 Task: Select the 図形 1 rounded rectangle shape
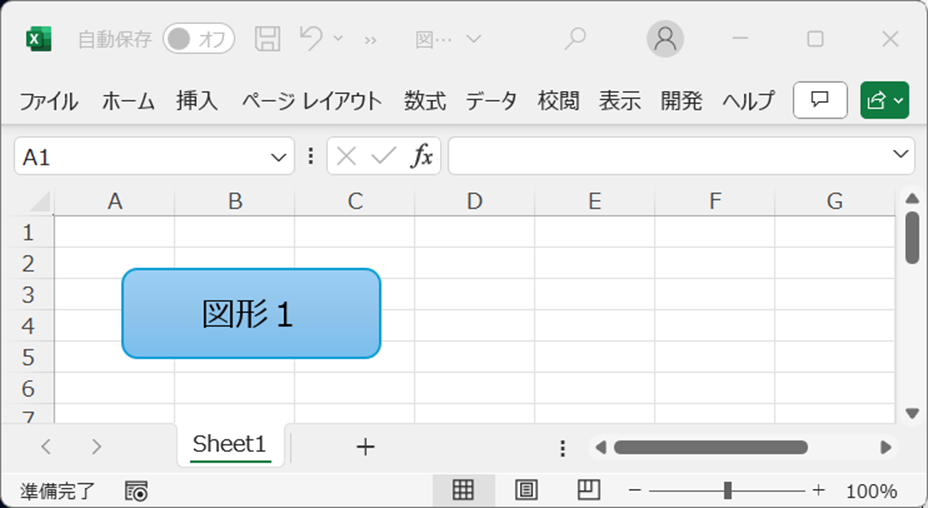251,313
